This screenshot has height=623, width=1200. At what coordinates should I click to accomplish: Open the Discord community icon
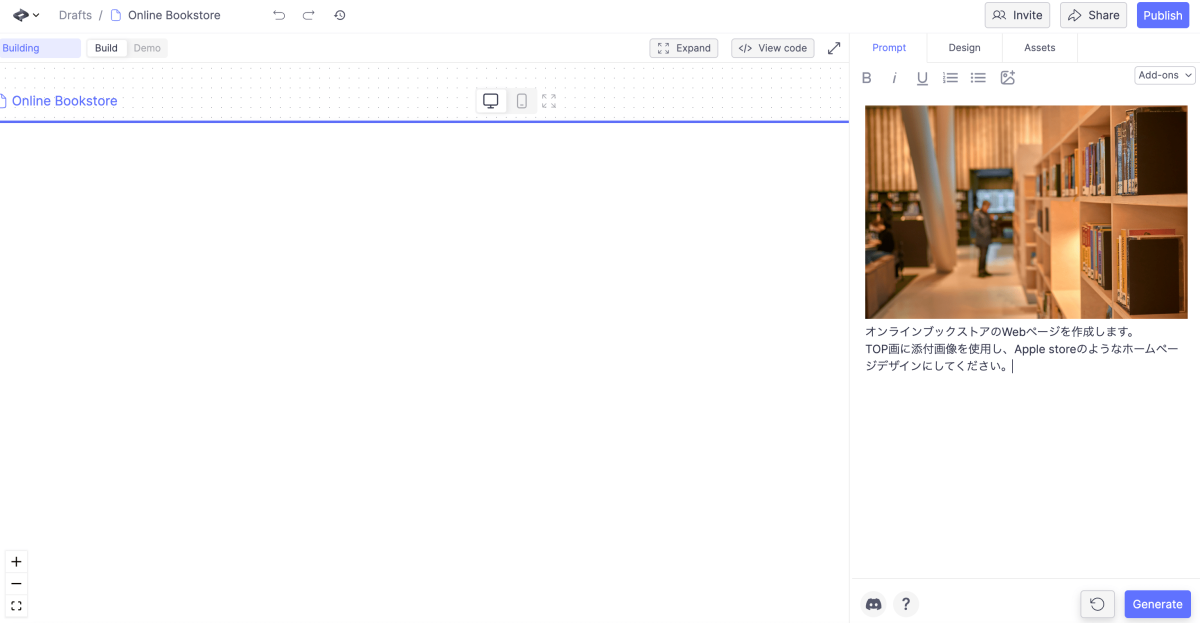click(873, 604)
